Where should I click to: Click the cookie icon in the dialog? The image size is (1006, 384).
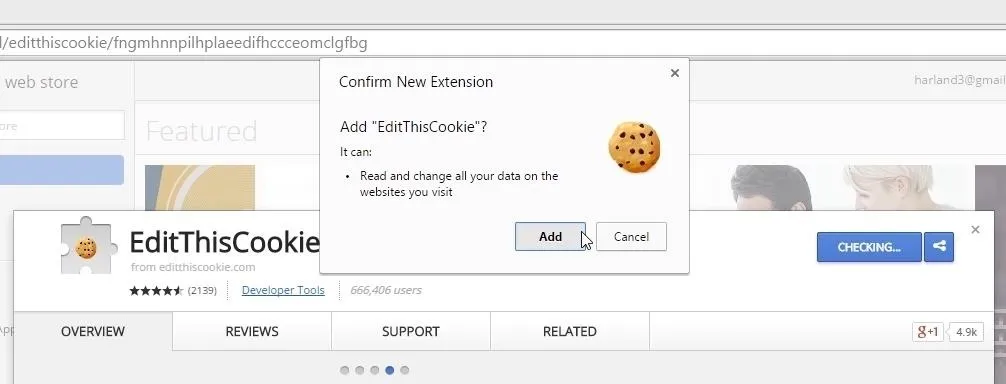(634, 148)
